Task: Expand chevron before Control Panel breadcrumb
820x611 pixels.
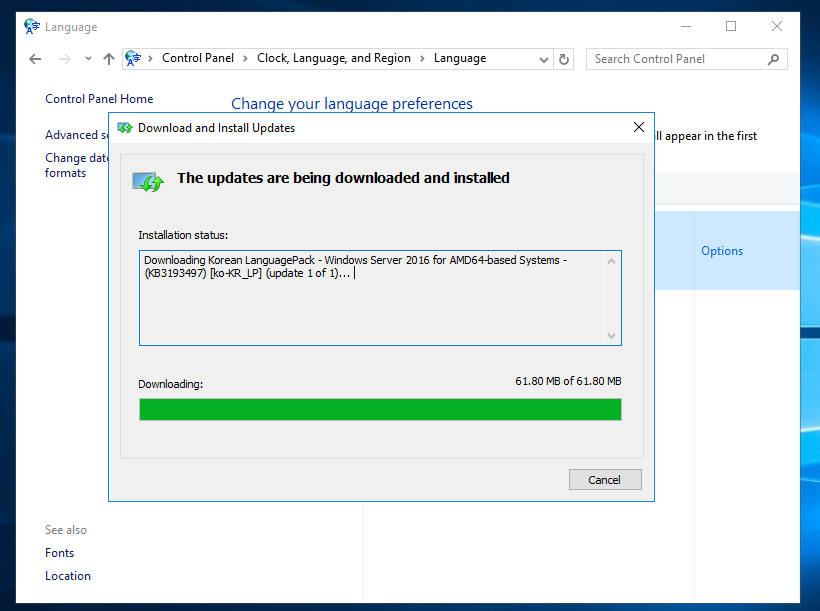Action: pos(150,59)
